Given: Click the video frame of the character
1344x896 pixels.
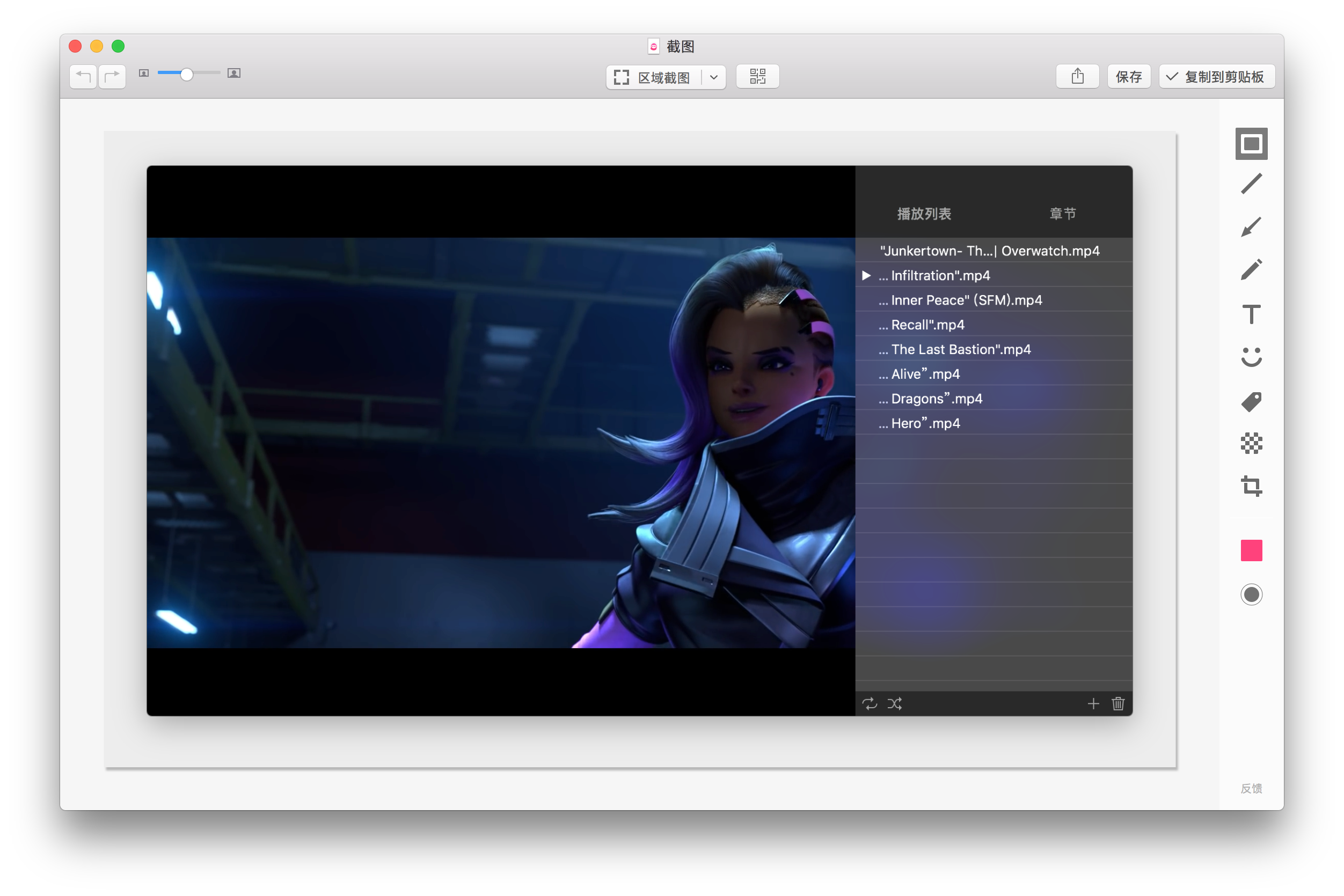Looking at the screenshot, I should (x=501, y=443).
